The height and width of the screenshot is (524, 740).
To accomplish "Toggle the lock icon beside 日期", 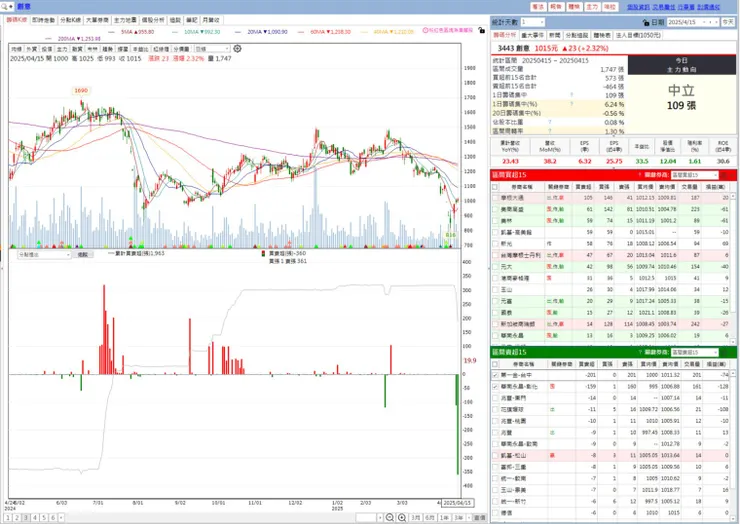I will [x=646, y=22].
